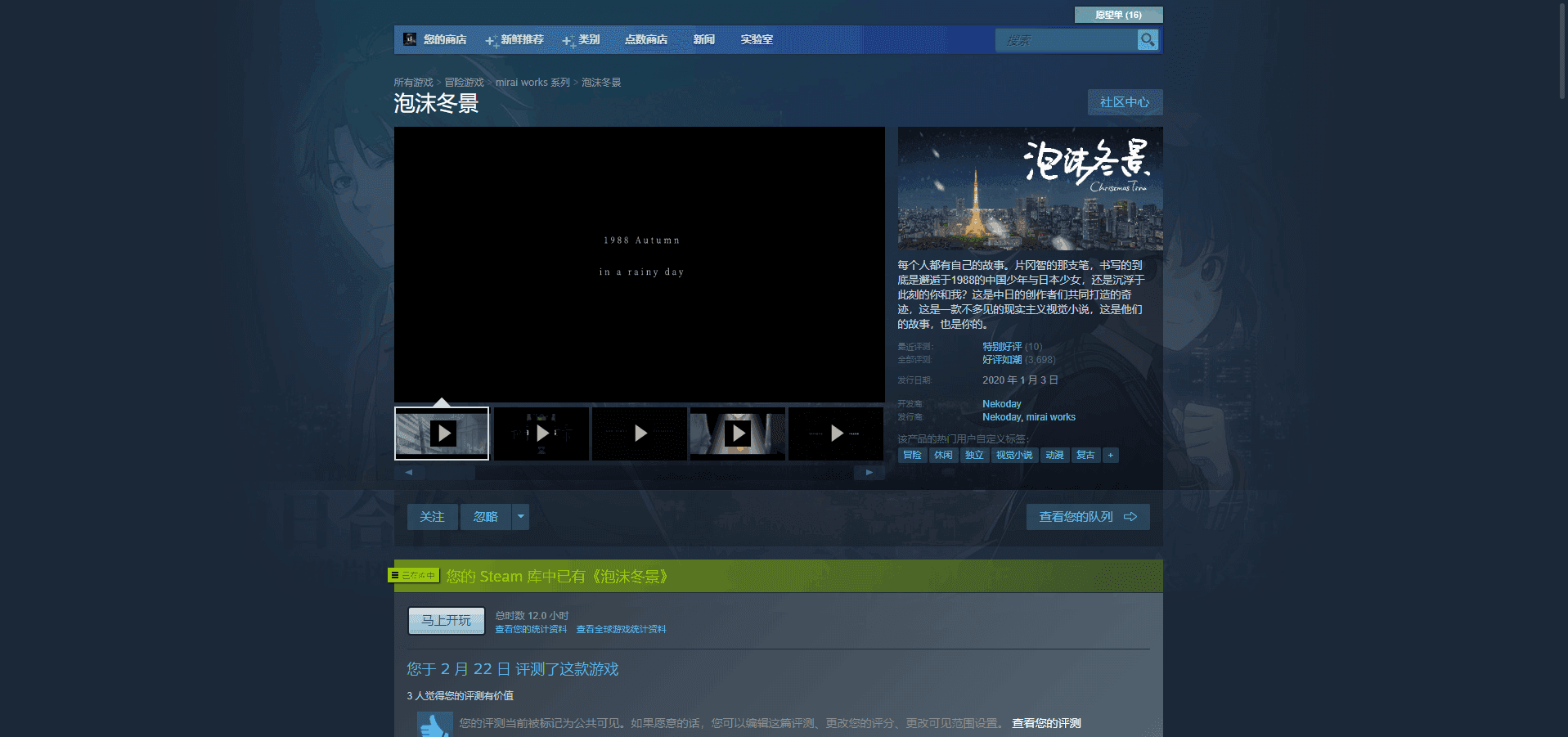The width and height of the screenshot is (1568, 737).
Task: Click the 马上开玩 play now button
Action: click(447, 621)
